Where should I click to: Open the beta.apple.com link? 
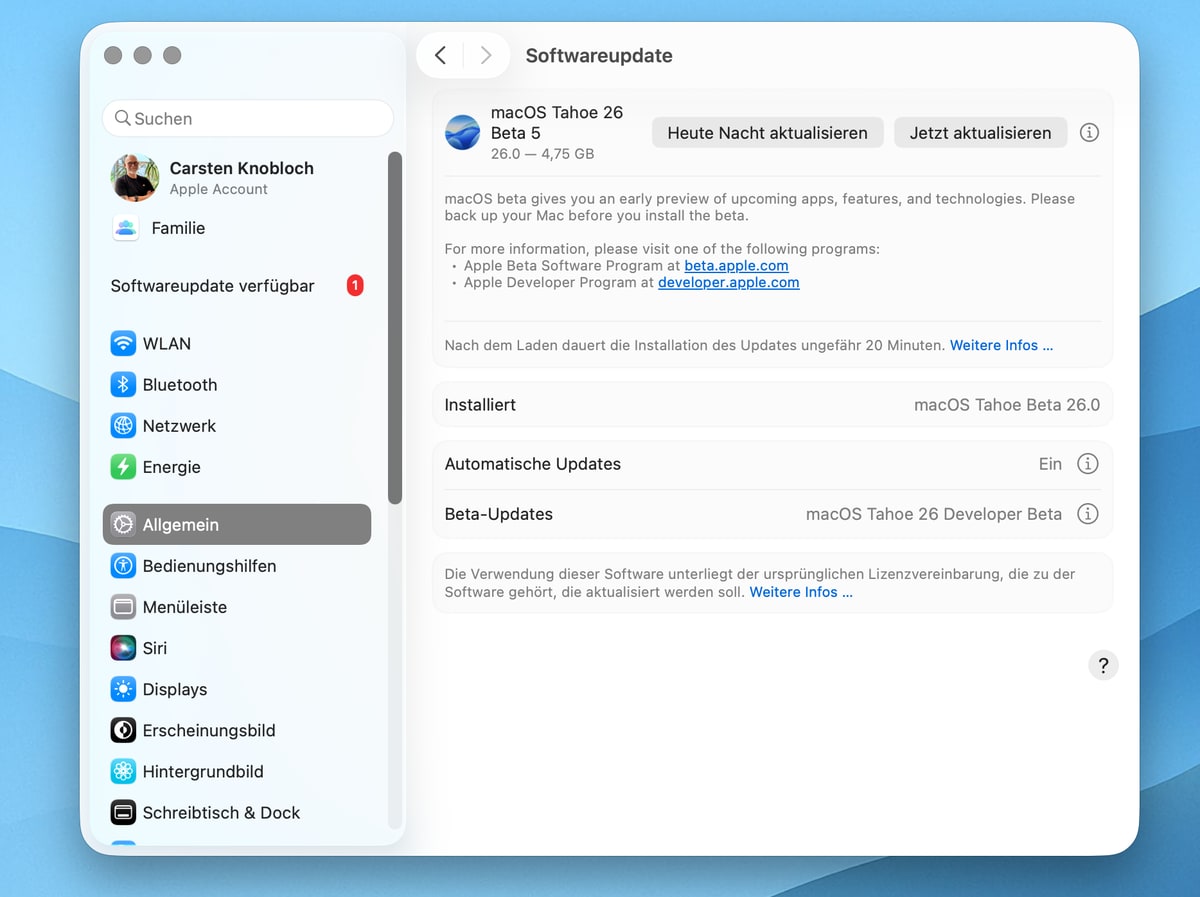pos(736,266)
